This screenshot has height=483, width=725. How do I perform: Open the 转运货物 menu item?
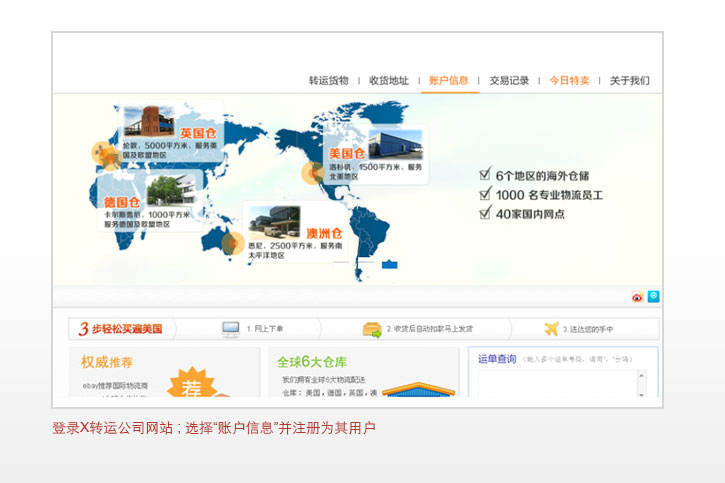[x=328, y=81]
